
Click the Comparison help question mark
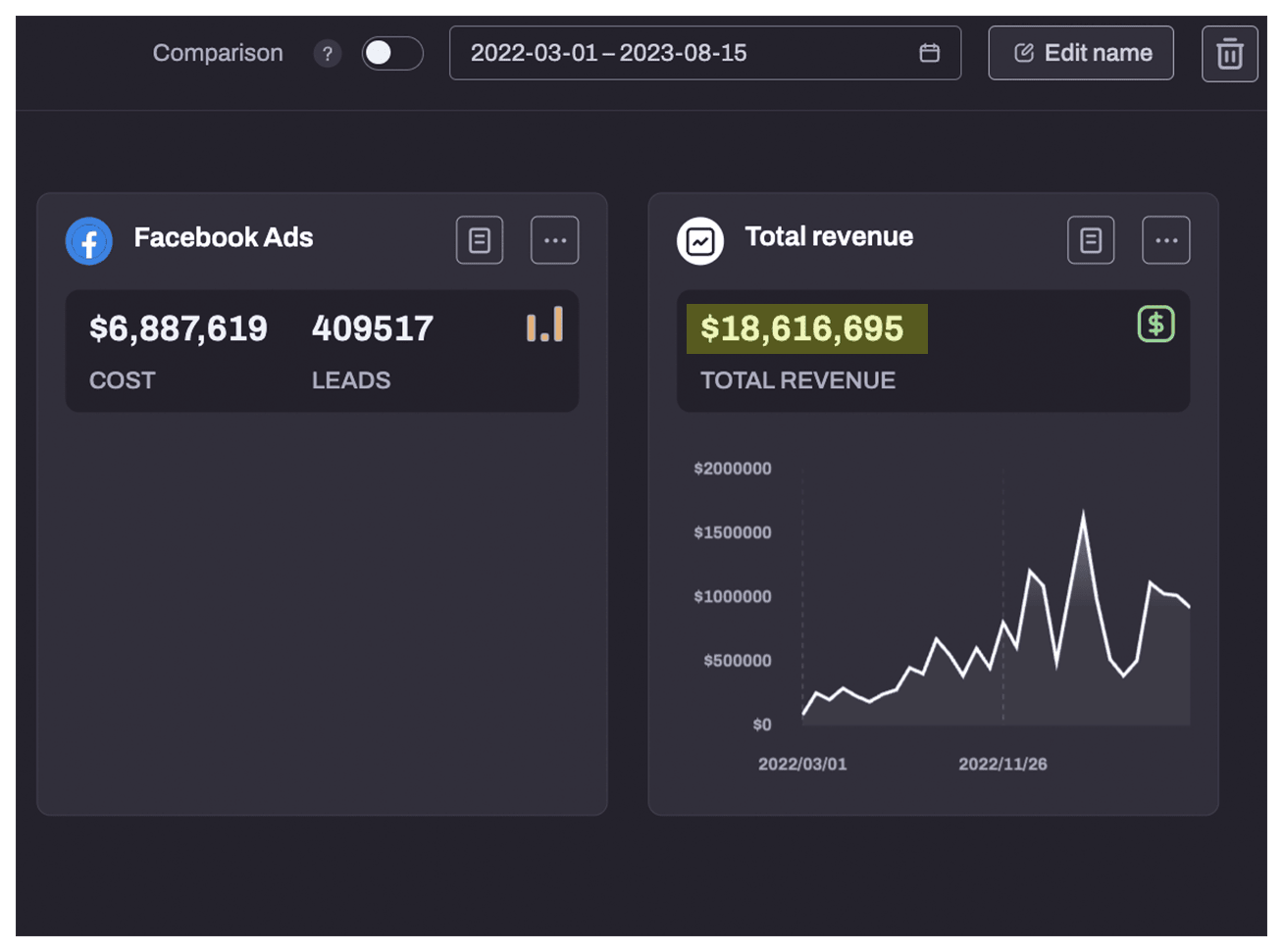coord(328,54)
